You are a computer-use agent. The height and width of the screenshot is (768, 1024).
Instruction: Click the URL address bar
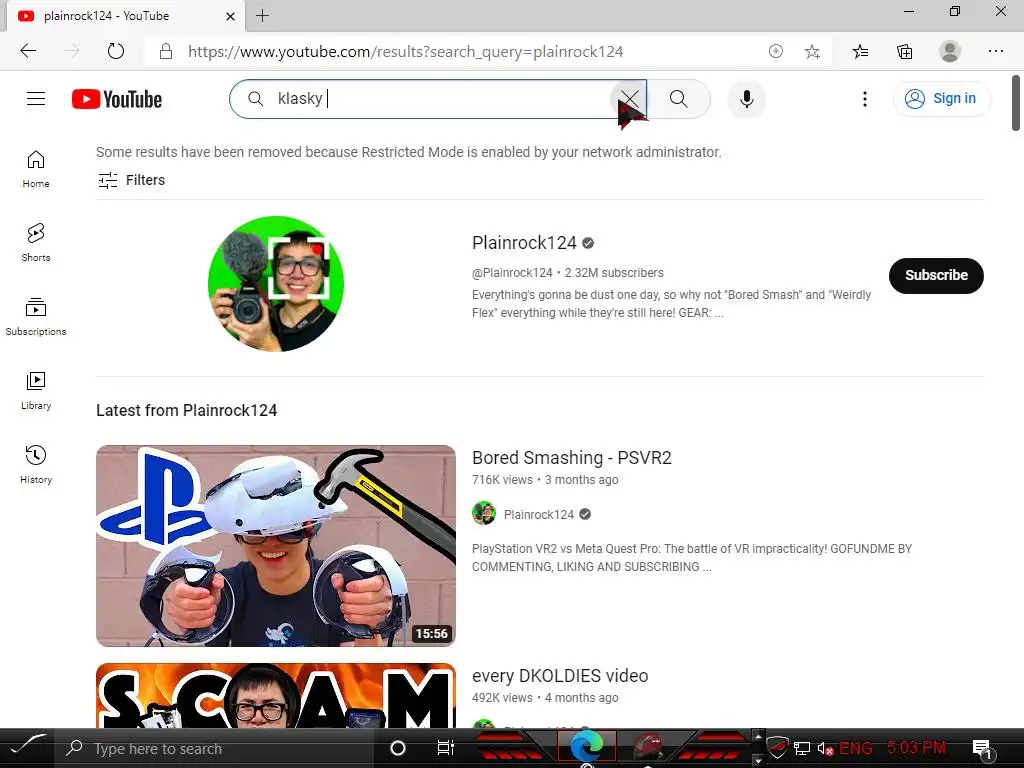[405, 52]
